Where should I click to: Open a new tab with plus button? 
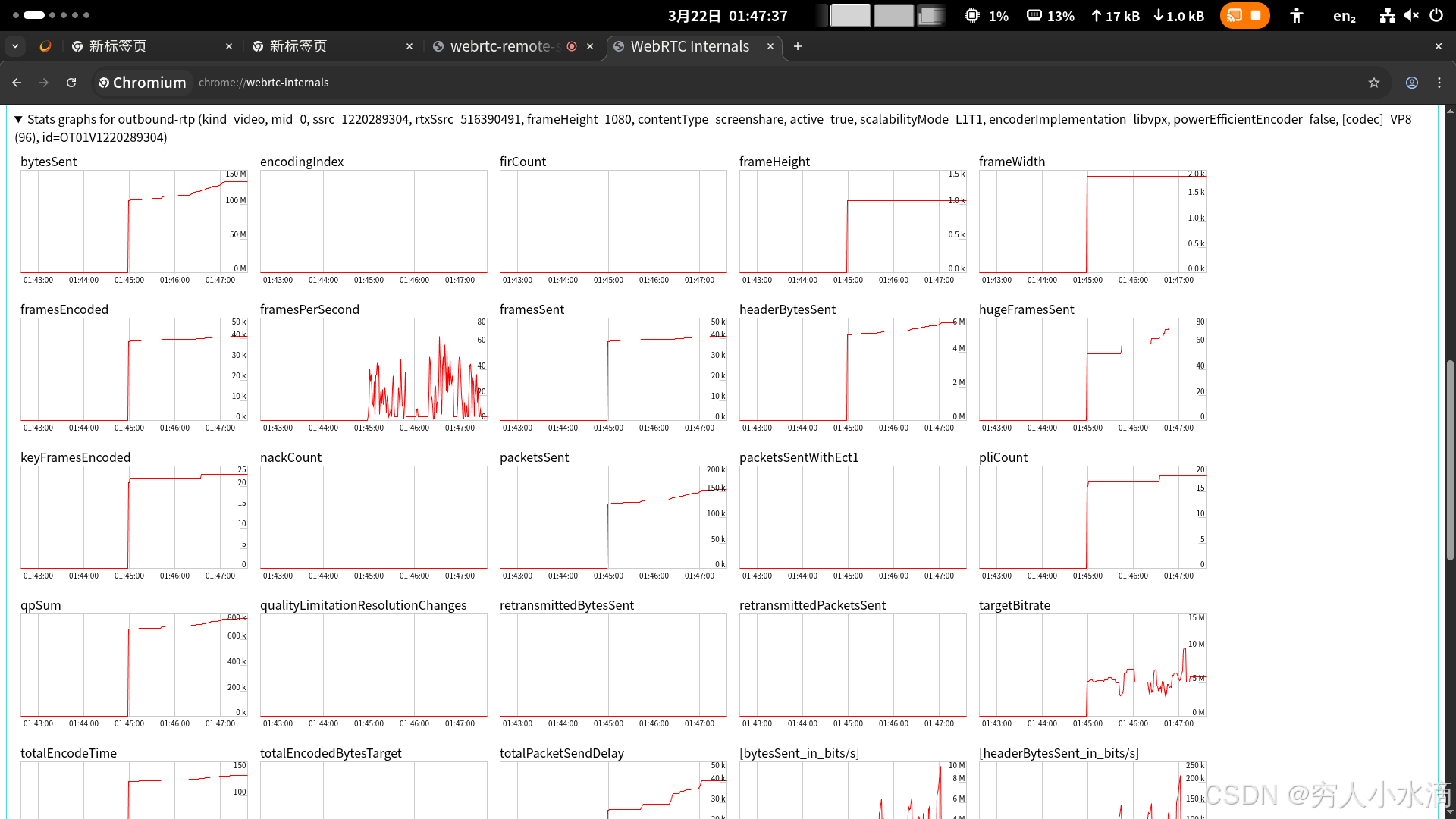(x=798, y=46)
